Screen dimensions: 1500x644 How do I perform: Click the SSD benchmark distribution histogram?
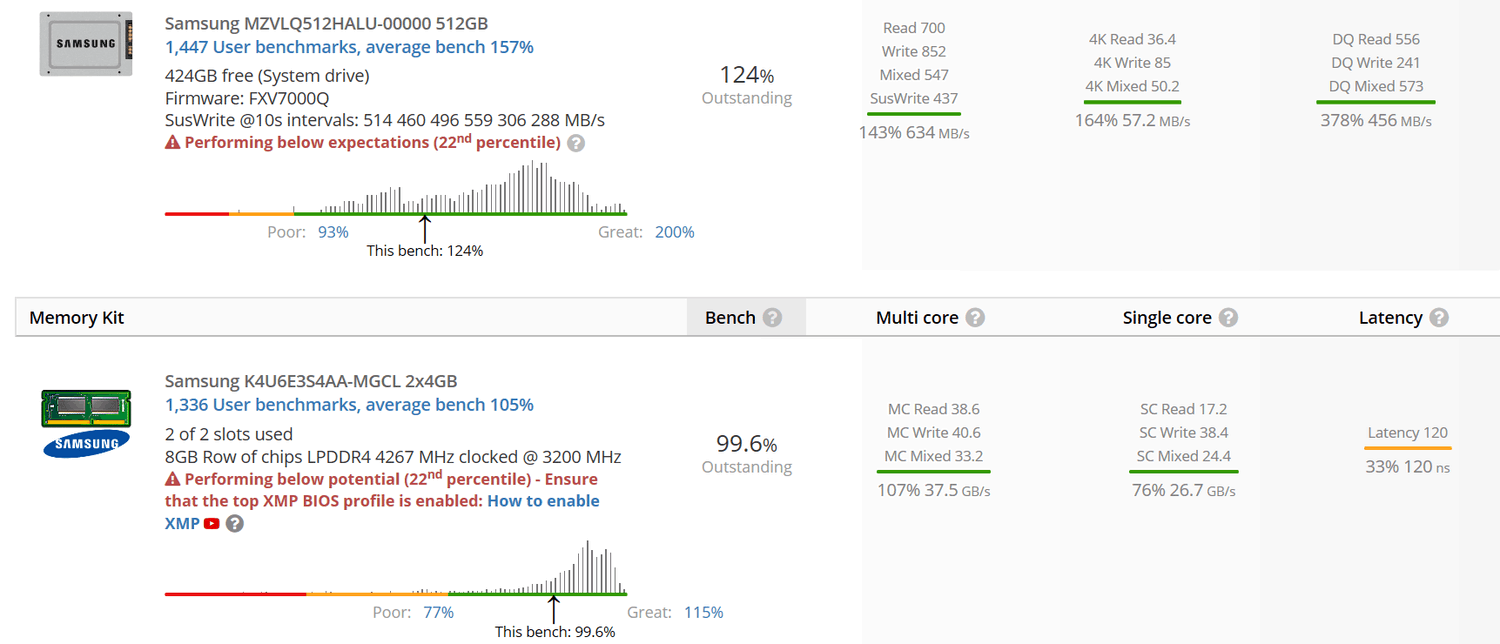(396, 188)
